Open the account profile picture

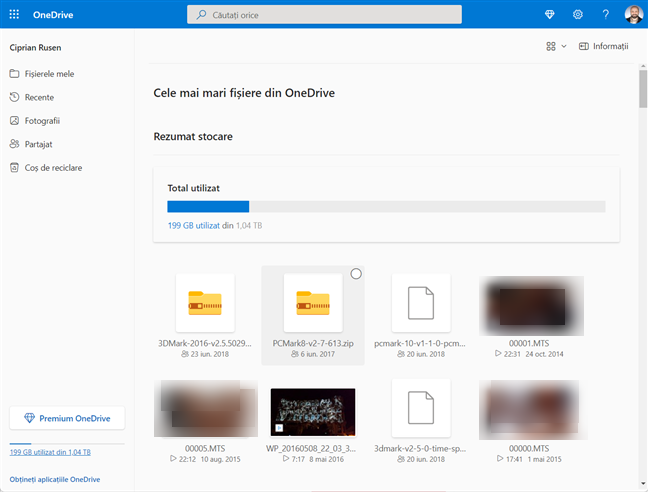[x=634, y=14]
